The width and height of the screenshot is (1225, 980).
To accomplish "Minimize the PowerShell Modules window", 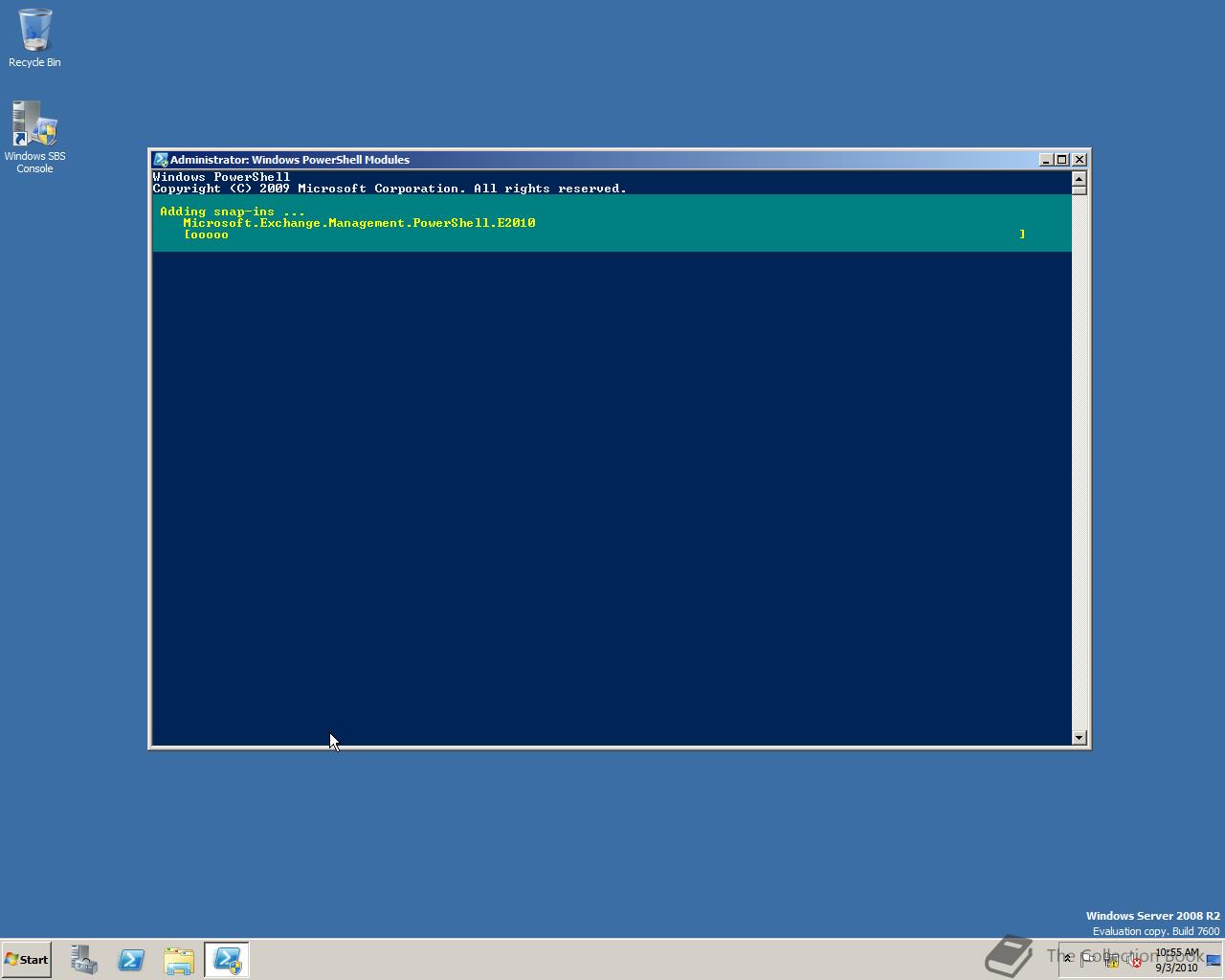I will (x=1046, y=160).
